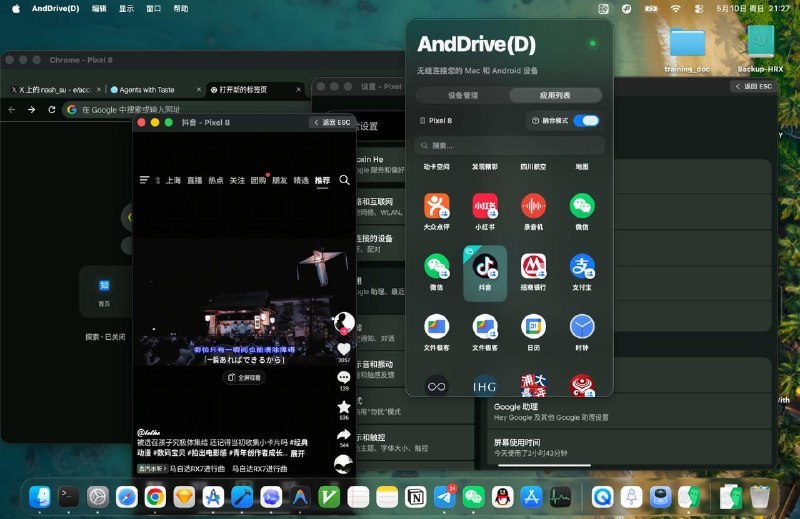This screenshot has height=519, width=800.
Task: Reload the page in the Chrome window
Action: 52,109
